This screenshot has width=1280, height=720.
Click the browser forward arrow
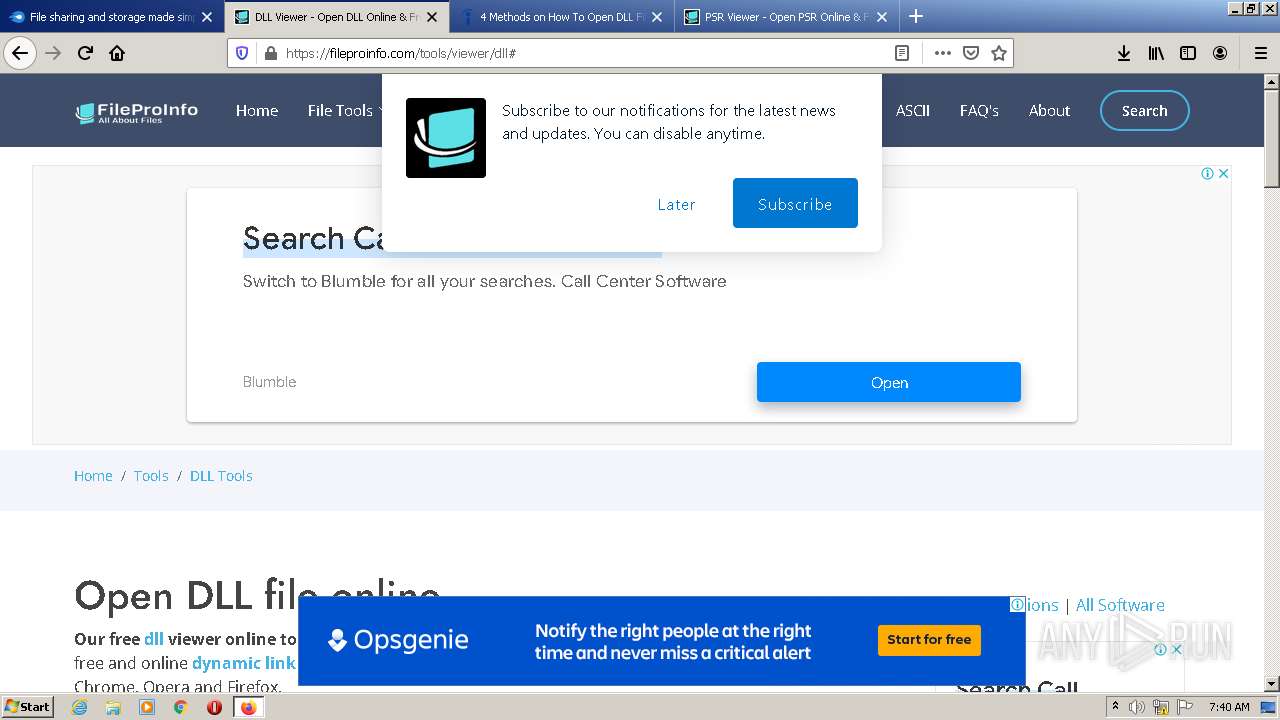(x=53, y=53)
